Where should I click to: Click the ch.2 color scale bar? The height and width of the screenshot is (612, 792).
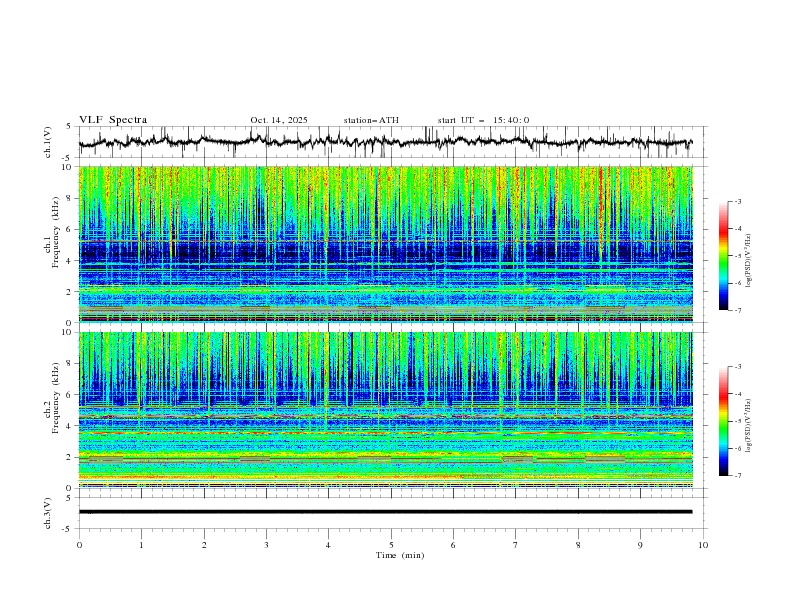[x=724, y=421]
